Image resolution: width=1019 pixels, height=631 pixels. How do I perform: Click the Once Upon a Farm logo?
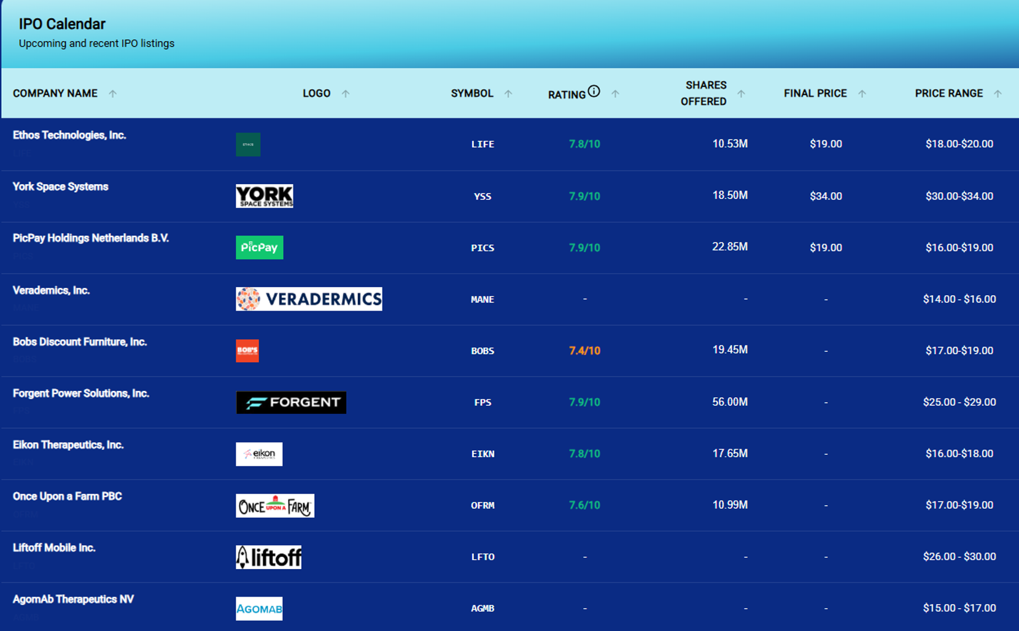pyautogui.click(x=275, y=506)
